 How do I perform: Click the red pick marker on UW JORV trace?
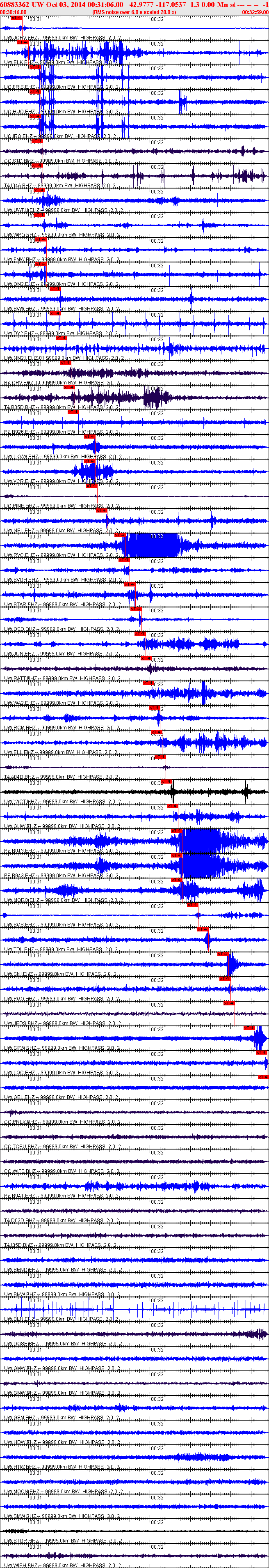pyautogui.click(x=16, y=18)
